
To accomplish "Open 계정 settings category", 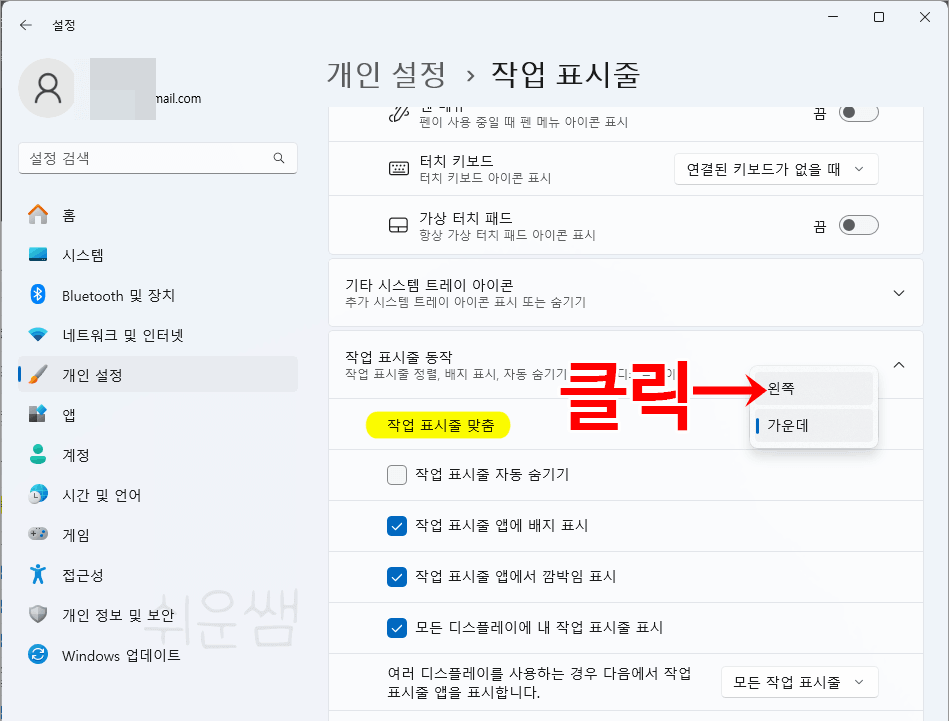I will [x=158, y=455].
